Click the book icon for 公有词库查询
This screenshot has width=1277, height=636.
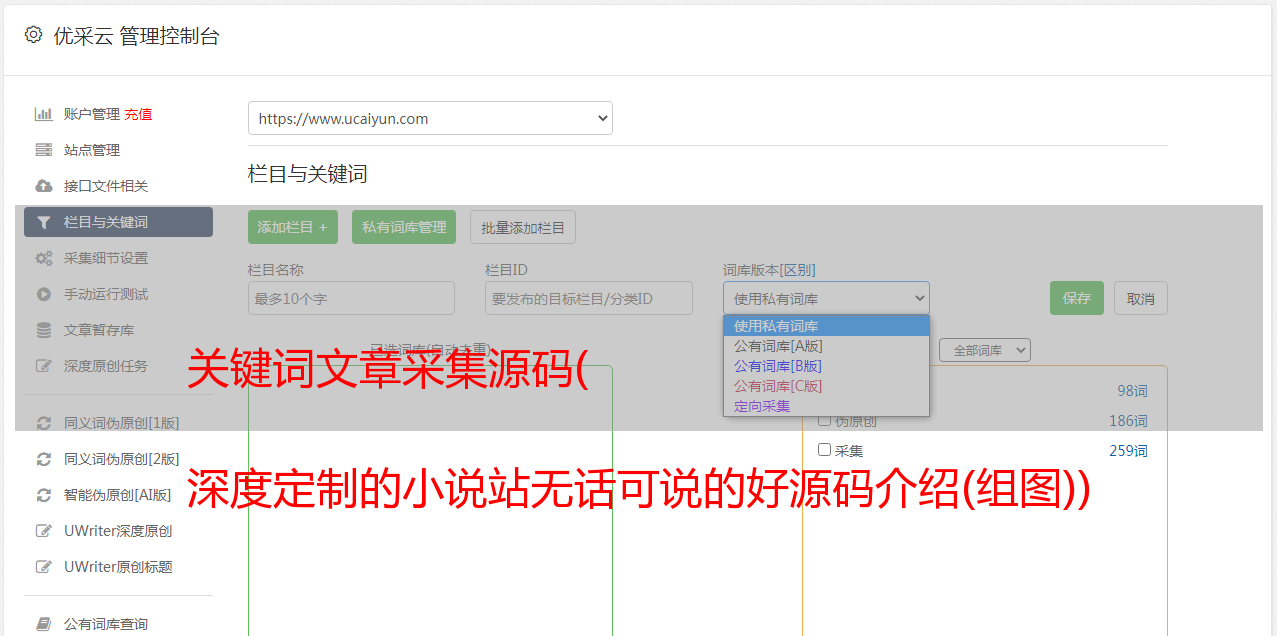click(43, 624)
